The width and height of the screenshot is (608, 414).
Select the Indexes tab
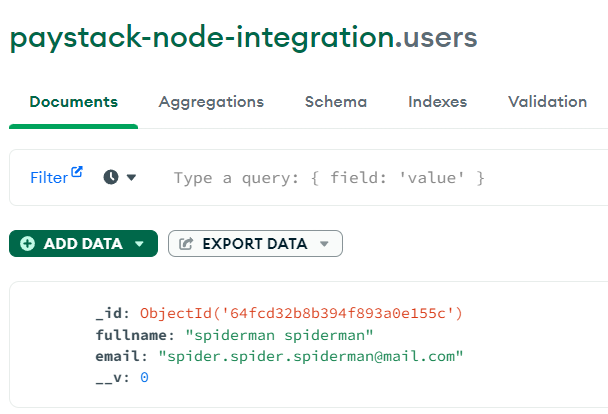coord(437,102)
